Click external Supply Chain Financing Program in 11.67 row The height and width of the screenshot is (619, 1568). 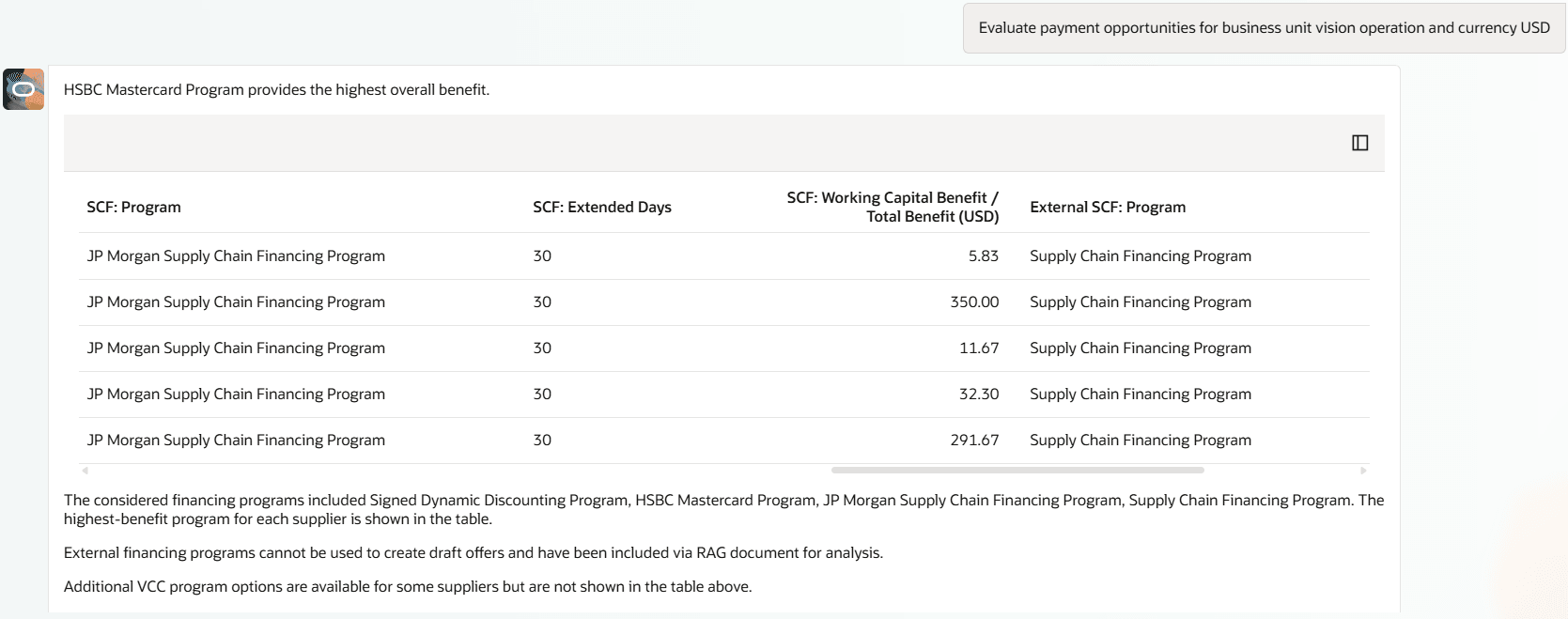coord(1141,348)
